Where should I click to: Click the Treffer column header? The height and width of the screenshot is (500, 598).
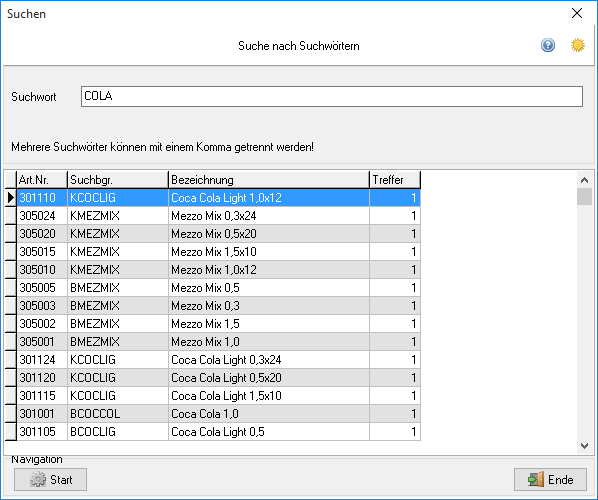click(x=395, y=180)
